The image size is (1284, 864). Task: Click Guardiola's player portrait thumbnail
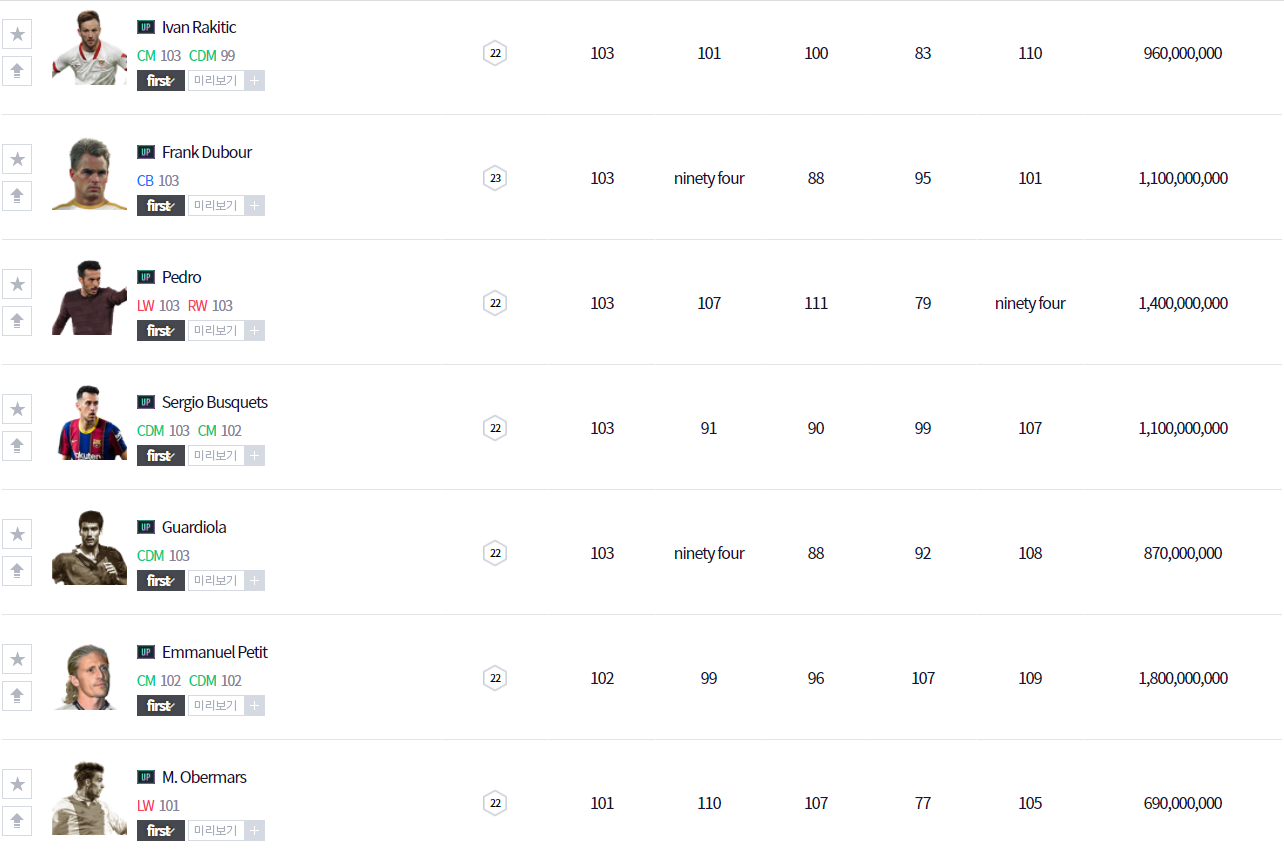click(89, 548)
